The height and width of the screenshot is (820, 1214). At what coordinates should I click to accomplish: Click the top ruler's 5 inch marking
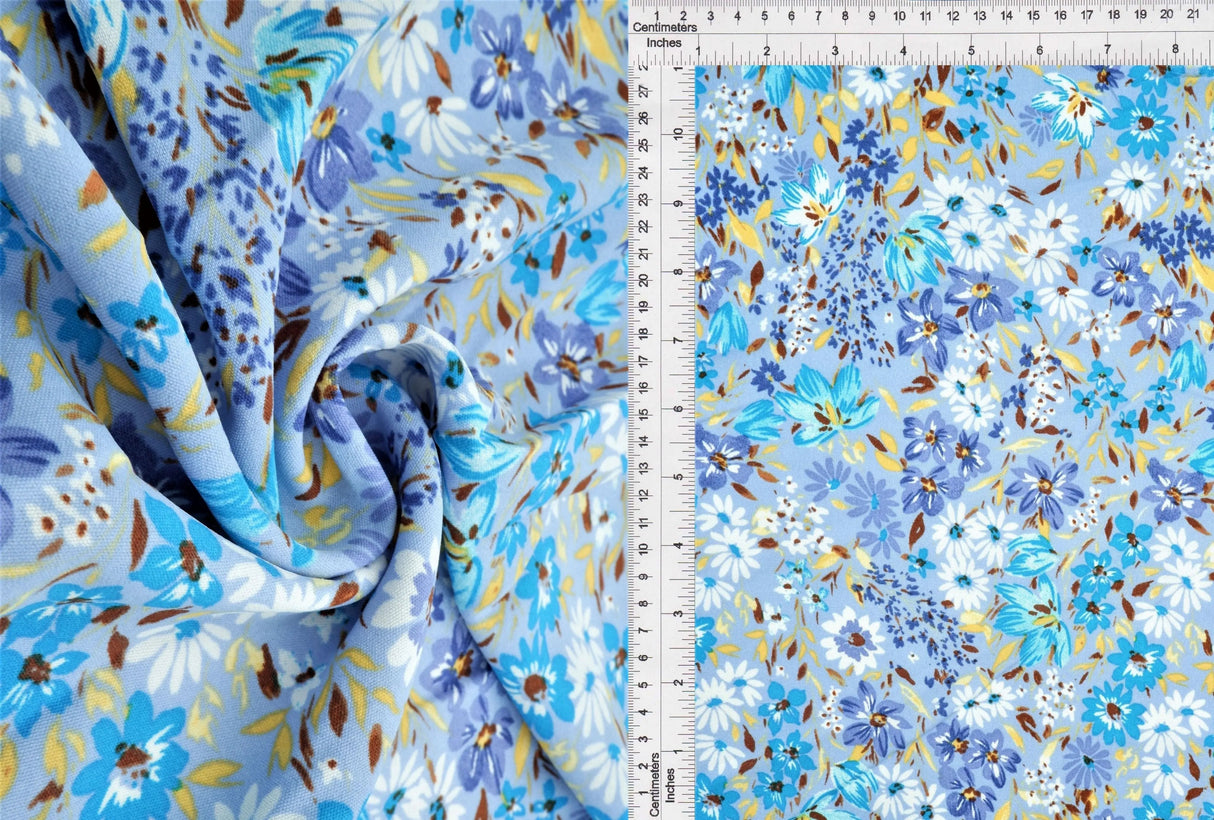pos(971,48)
